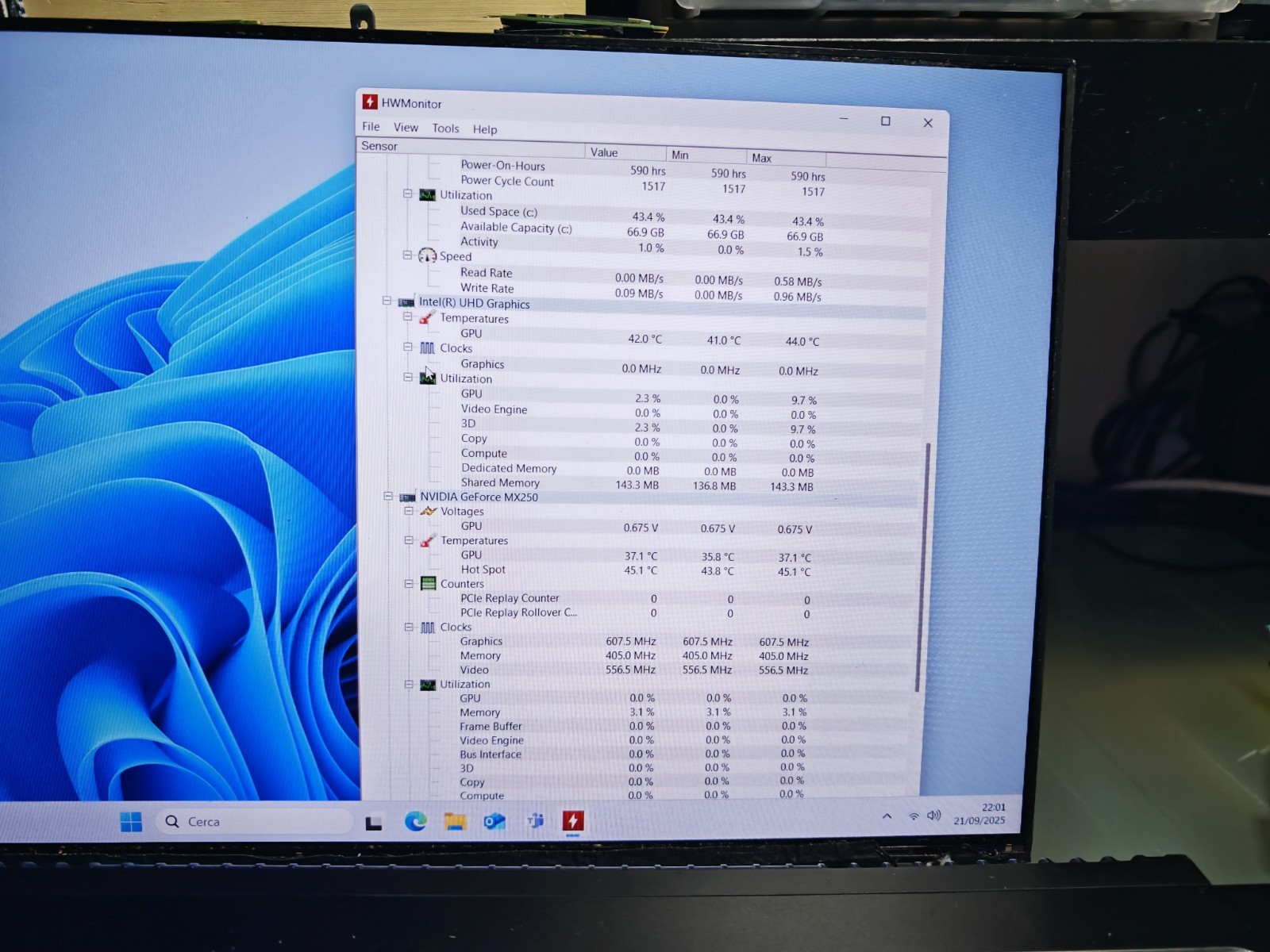Click the Counters chip icon
The height and width of the screenshot is (952, 1270).
[429, 583]
